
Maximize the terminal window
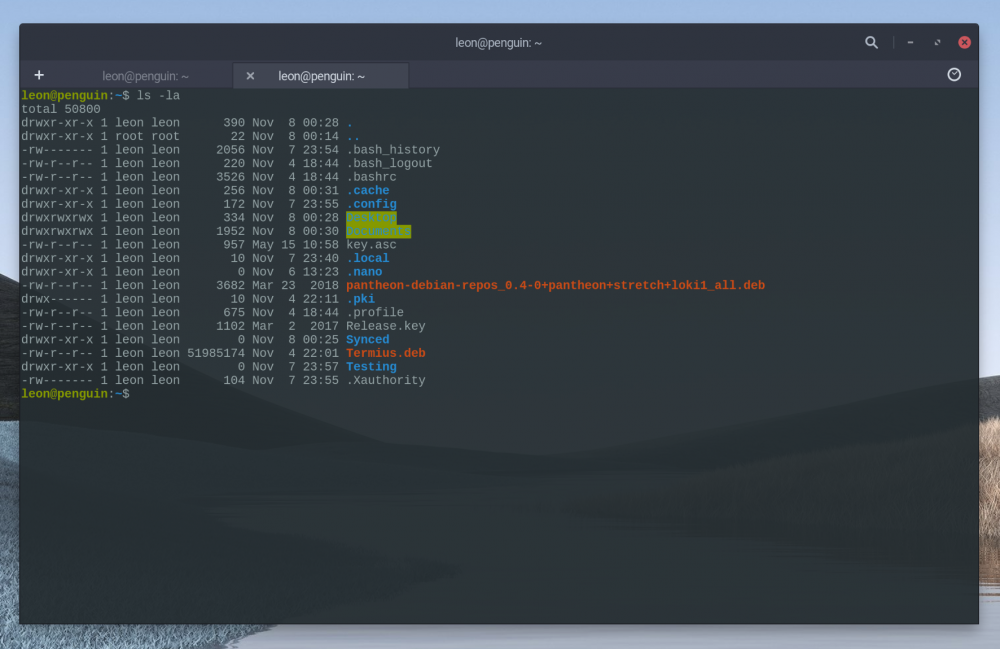(x=937, y=43)
